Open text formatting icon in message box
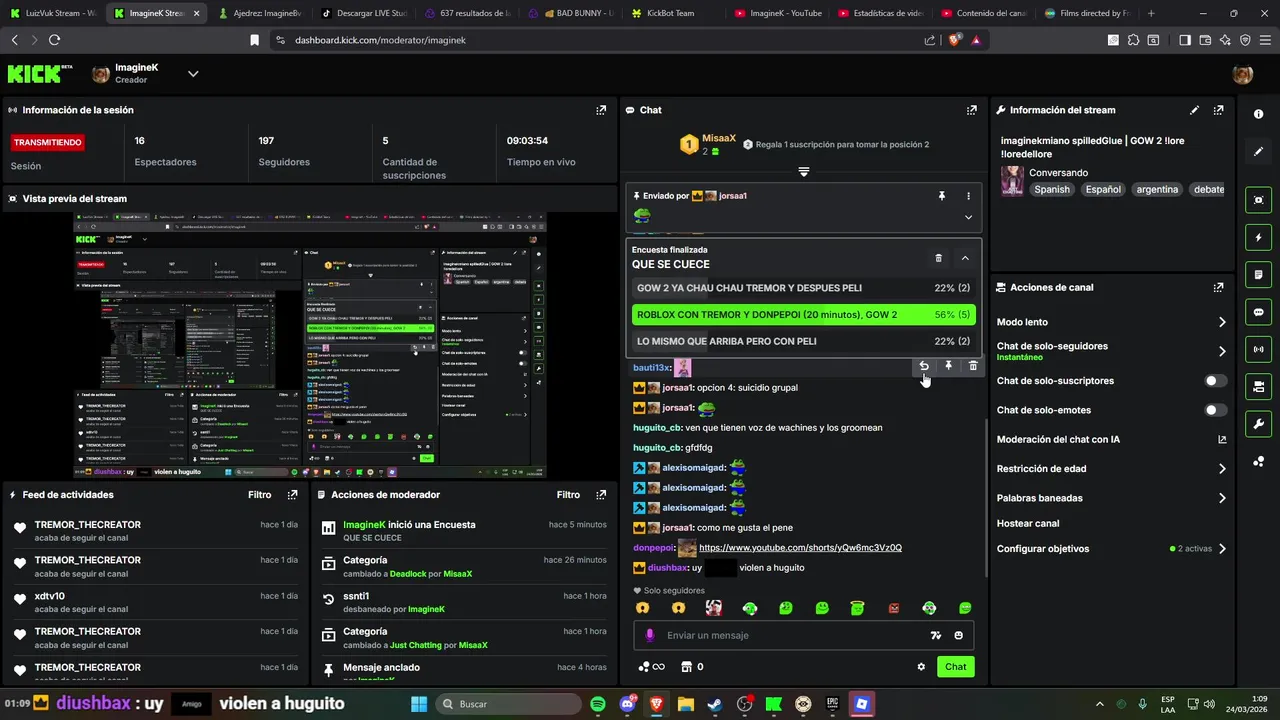Screen dimensions: 1280x720 point(936,635)
